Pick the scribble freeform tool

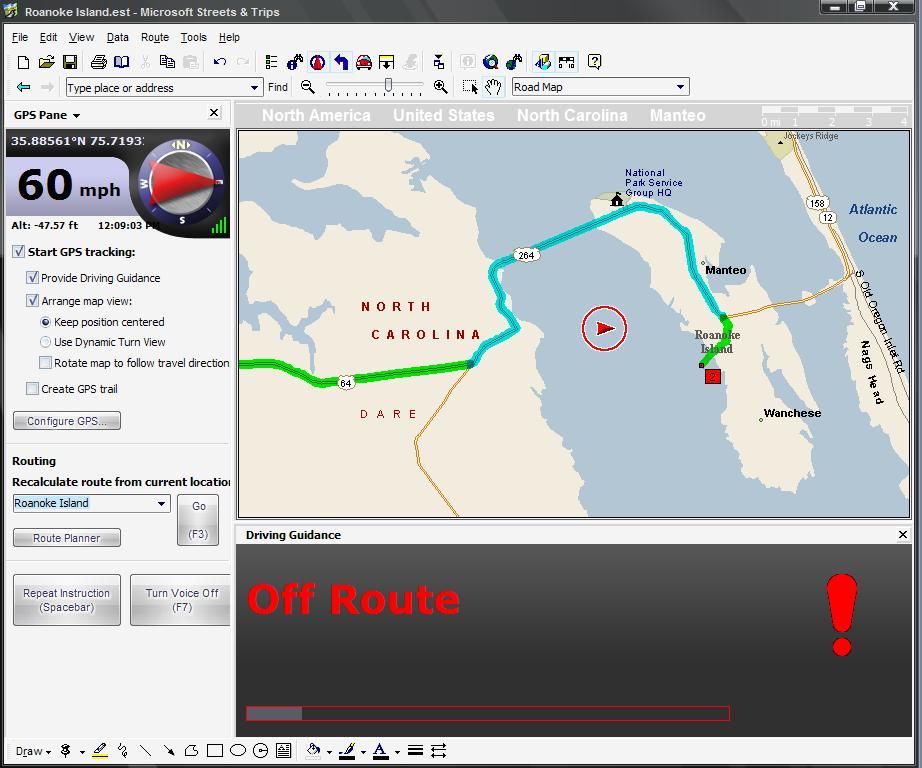pos(123,750)
